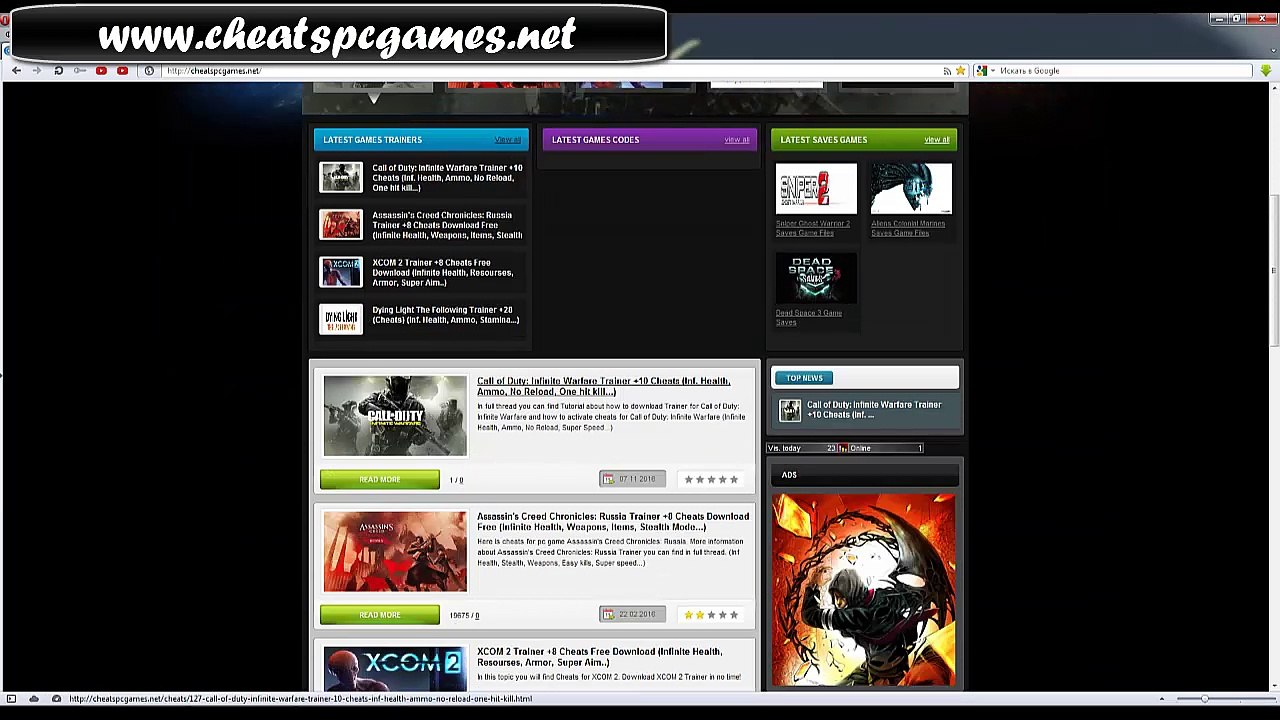The height and width of the screenshot is (720, 1280).
Task: Click the browser forward arrow
Action: click(x=37, y=70)
